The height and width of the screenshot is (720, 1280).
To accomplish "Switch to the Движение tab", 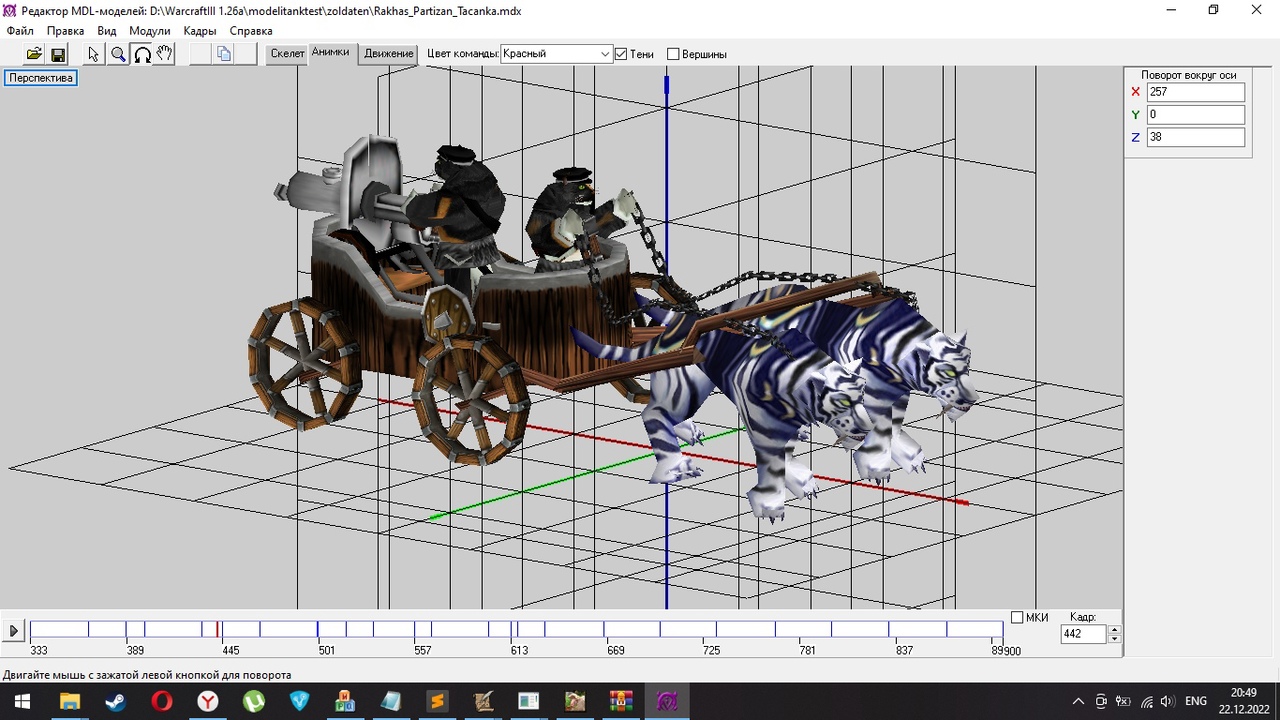I will pos(389,54).
